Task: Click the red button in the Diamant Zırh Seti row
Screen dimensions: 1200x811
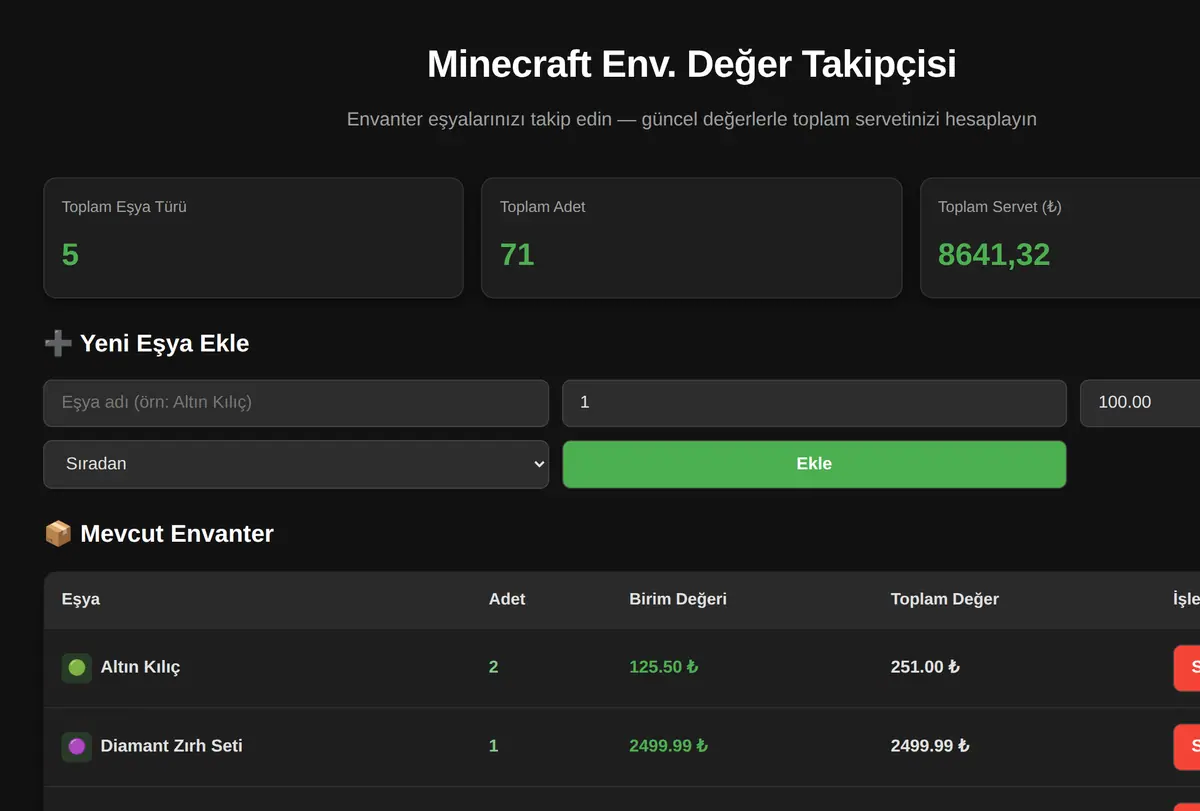Action: click(x=1186, y=747)
